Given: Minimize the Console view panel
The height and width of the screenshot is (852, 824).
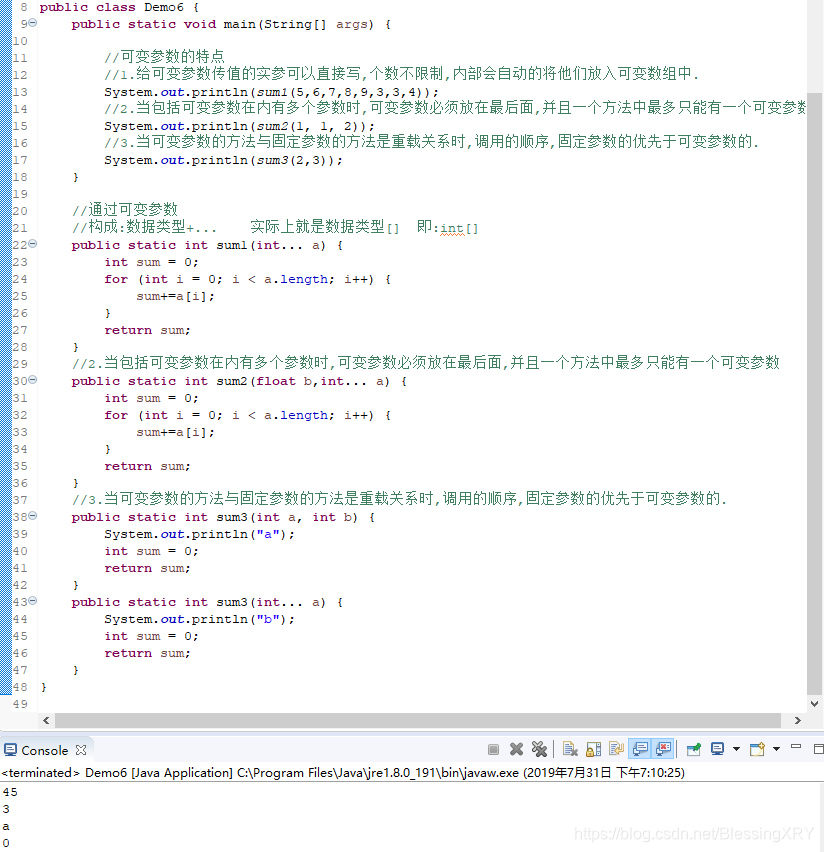Looking at the screenshot, I should (796, 748).
